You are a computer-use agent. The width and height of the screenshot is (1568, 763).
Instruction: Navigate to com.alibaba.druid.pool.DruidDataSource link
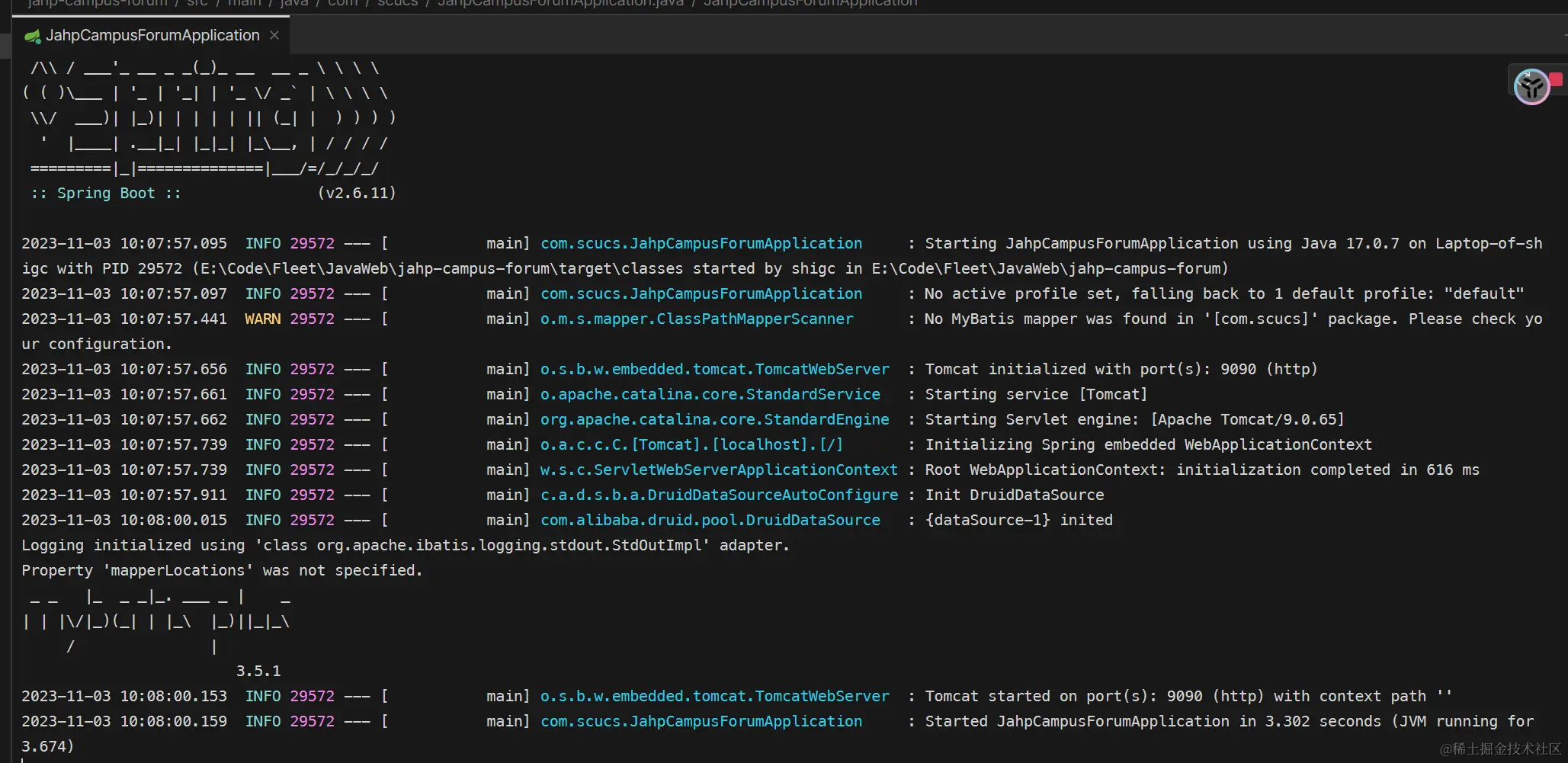click(x=710, y=520)
